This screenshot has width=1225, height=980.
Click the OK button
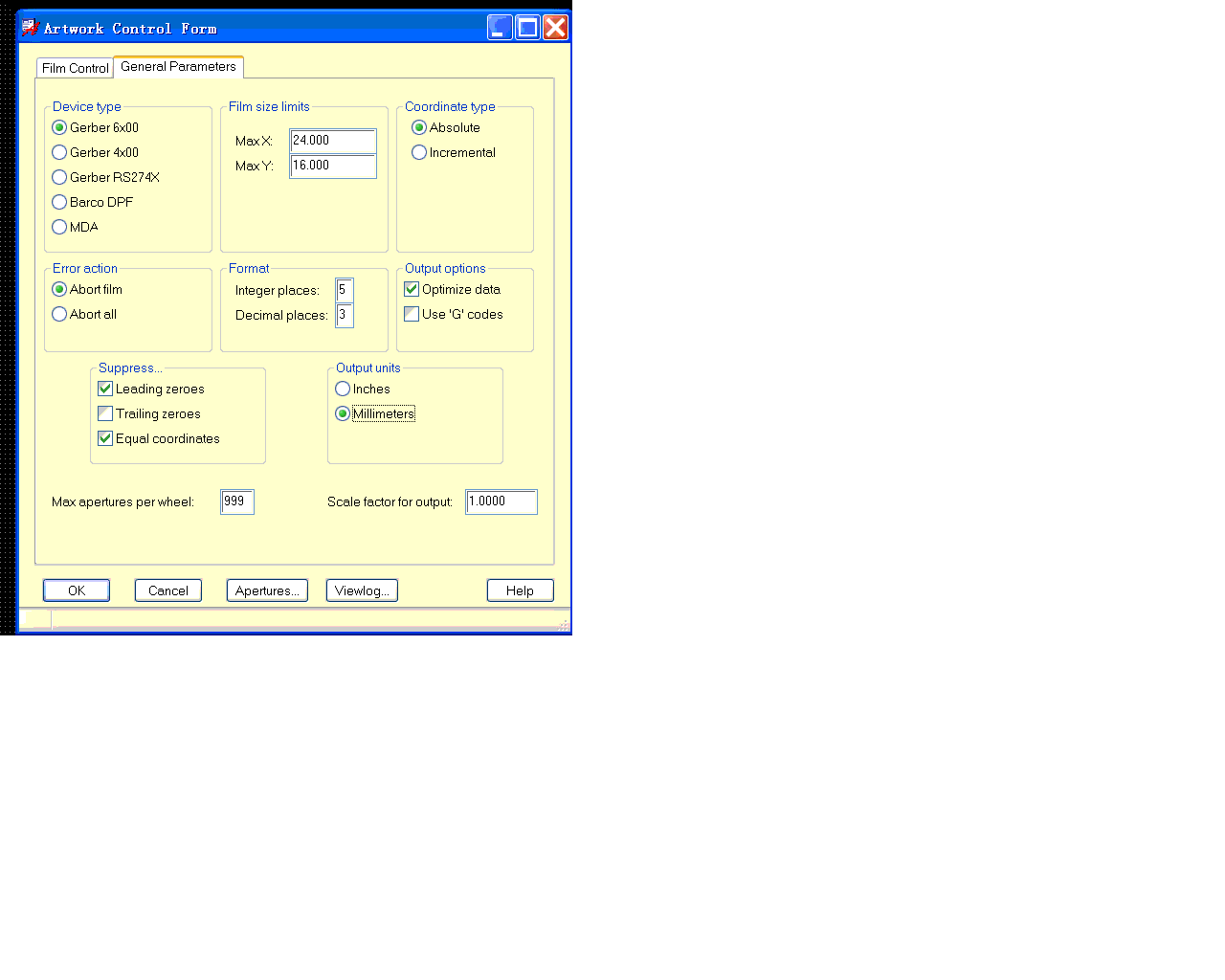pyautogui.click(x=77, y=590)
